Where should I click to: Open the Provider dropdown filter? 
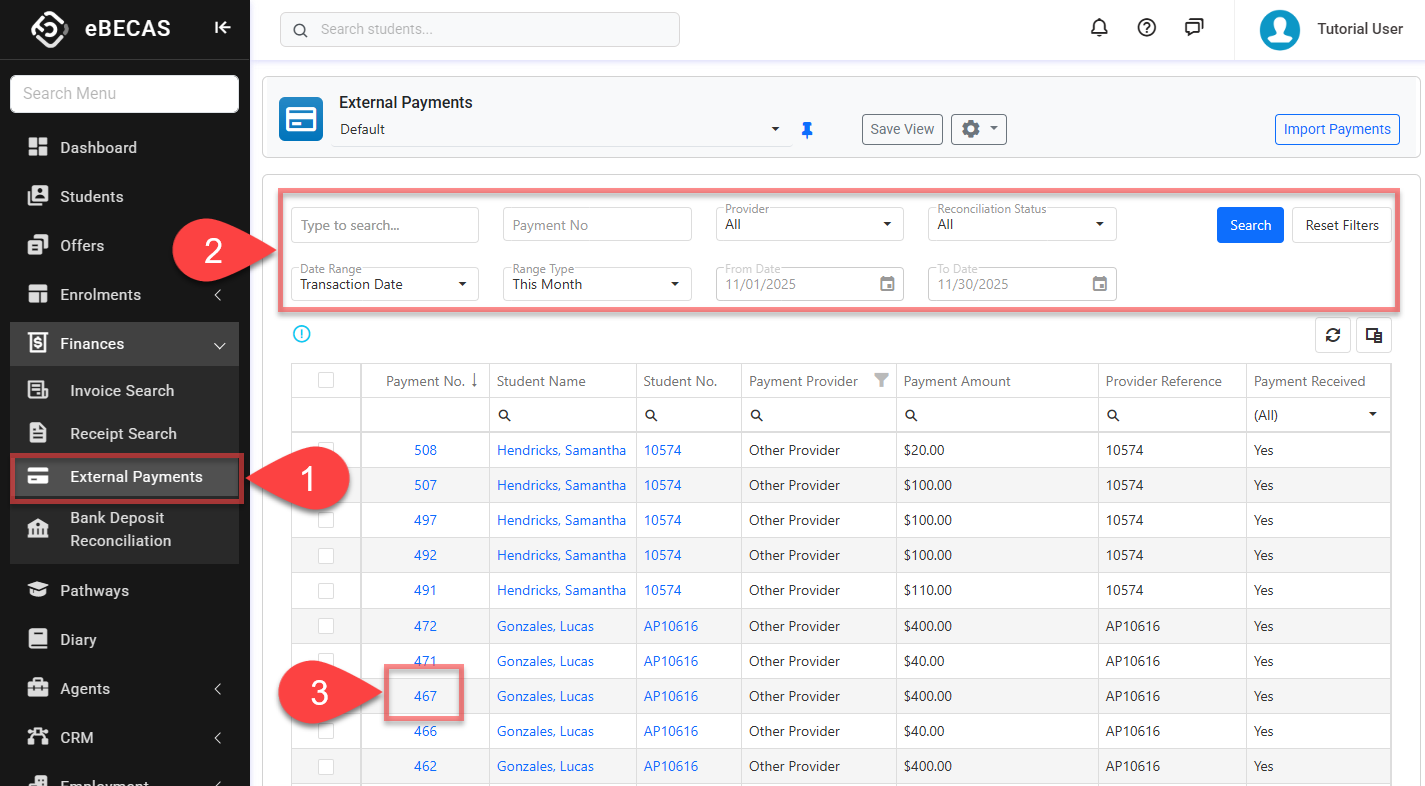point(809,225)
